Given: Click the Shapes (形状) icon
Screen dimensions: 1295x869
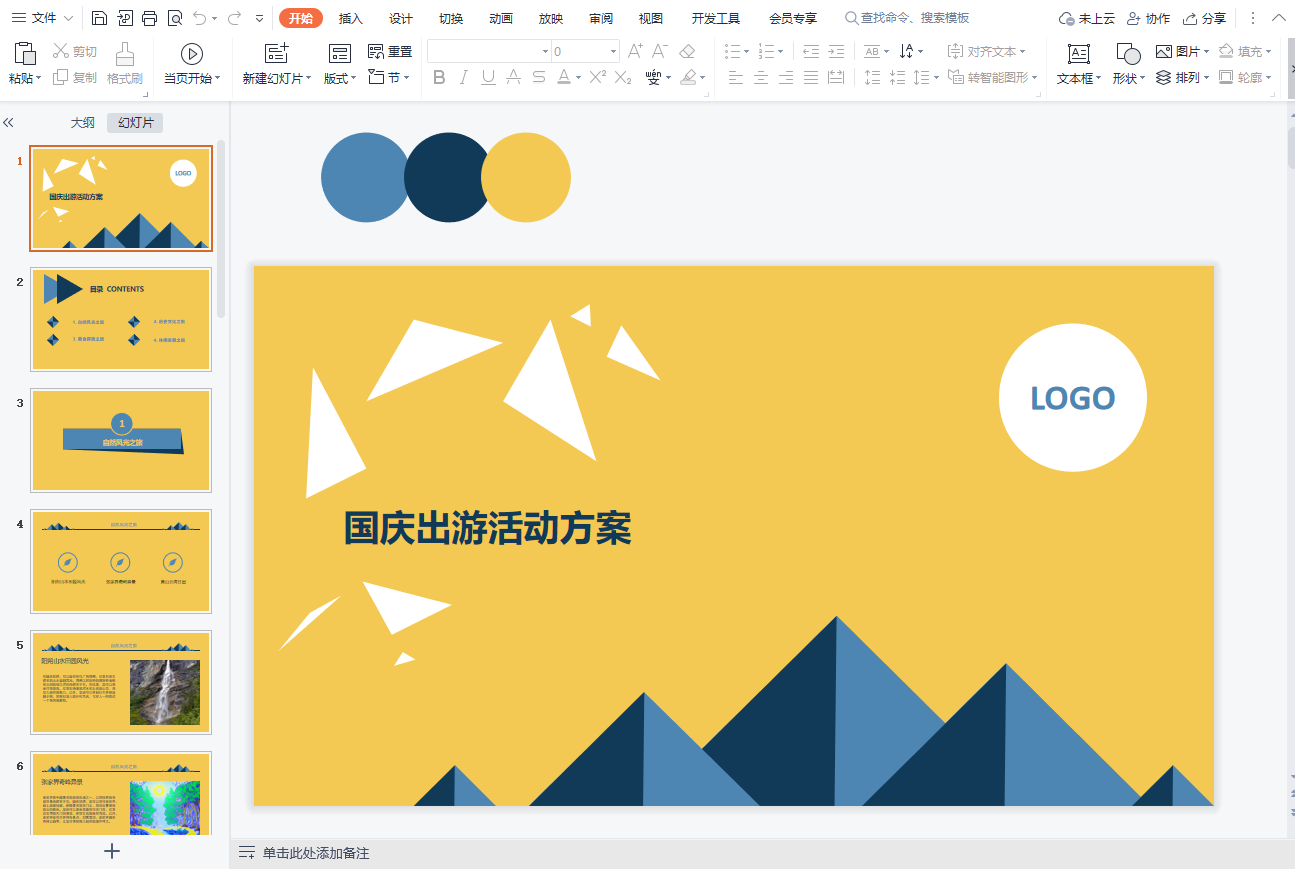Looking at the screenshot, I should (x=1128, y=54).
